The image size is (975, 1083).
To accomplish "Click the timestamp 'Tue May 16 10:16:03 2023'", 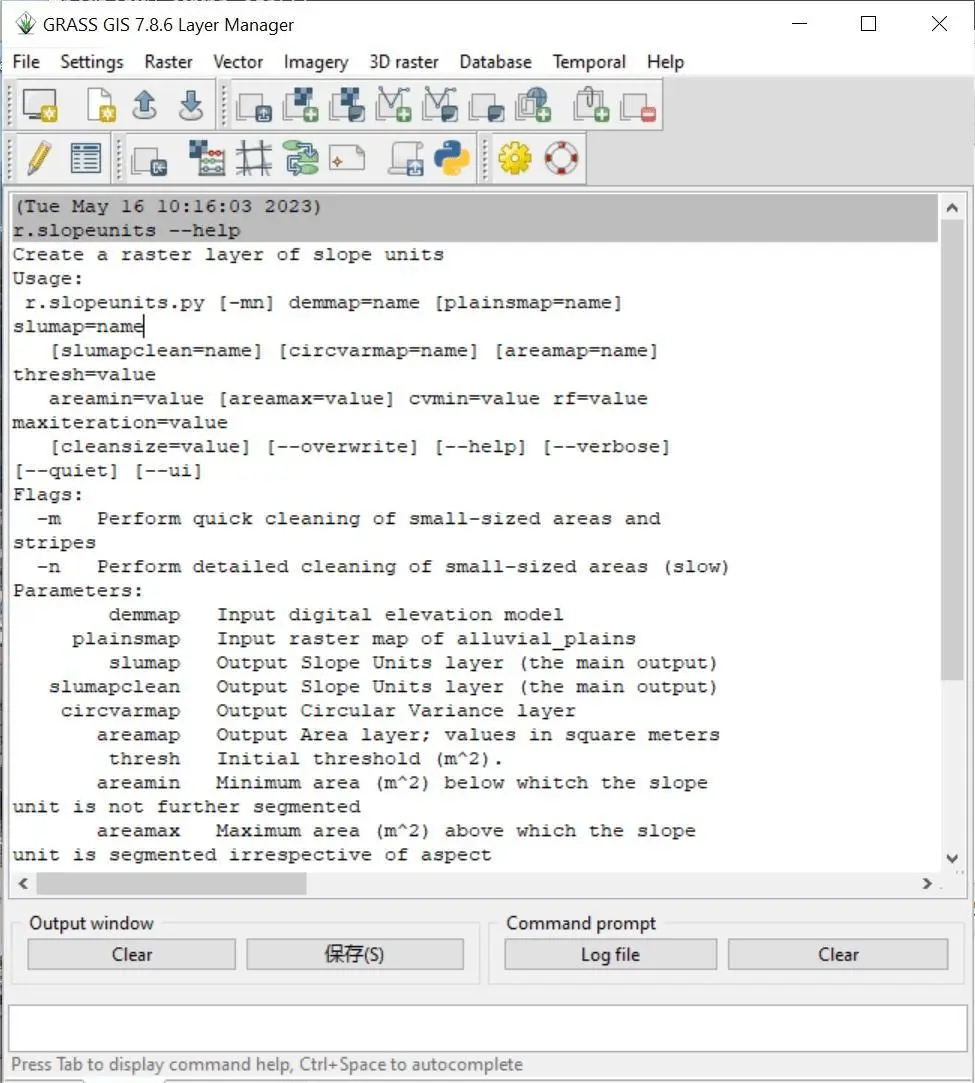I will pyautogui.click(x=168, y=207).
